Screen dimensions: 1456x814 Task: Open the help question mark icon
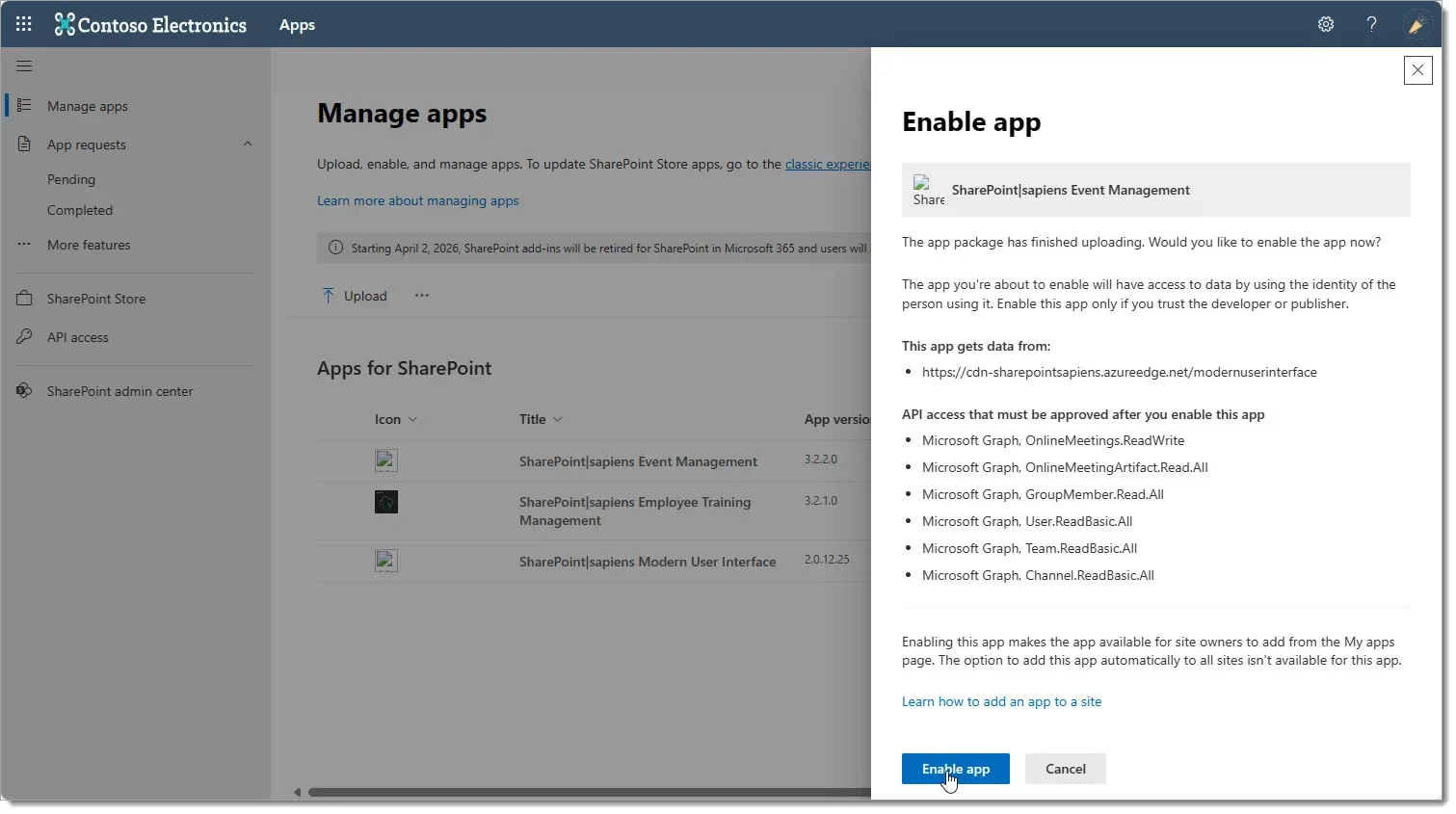point(1371,24)
